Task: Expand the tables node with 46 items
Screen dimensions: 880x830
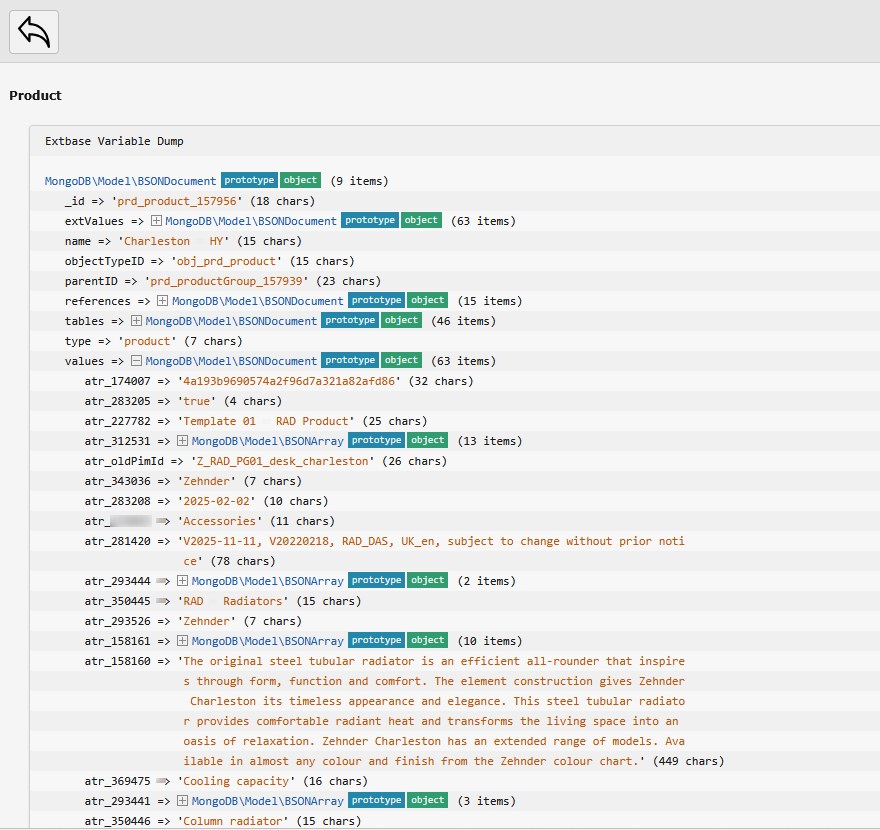Action: (137, 321)
